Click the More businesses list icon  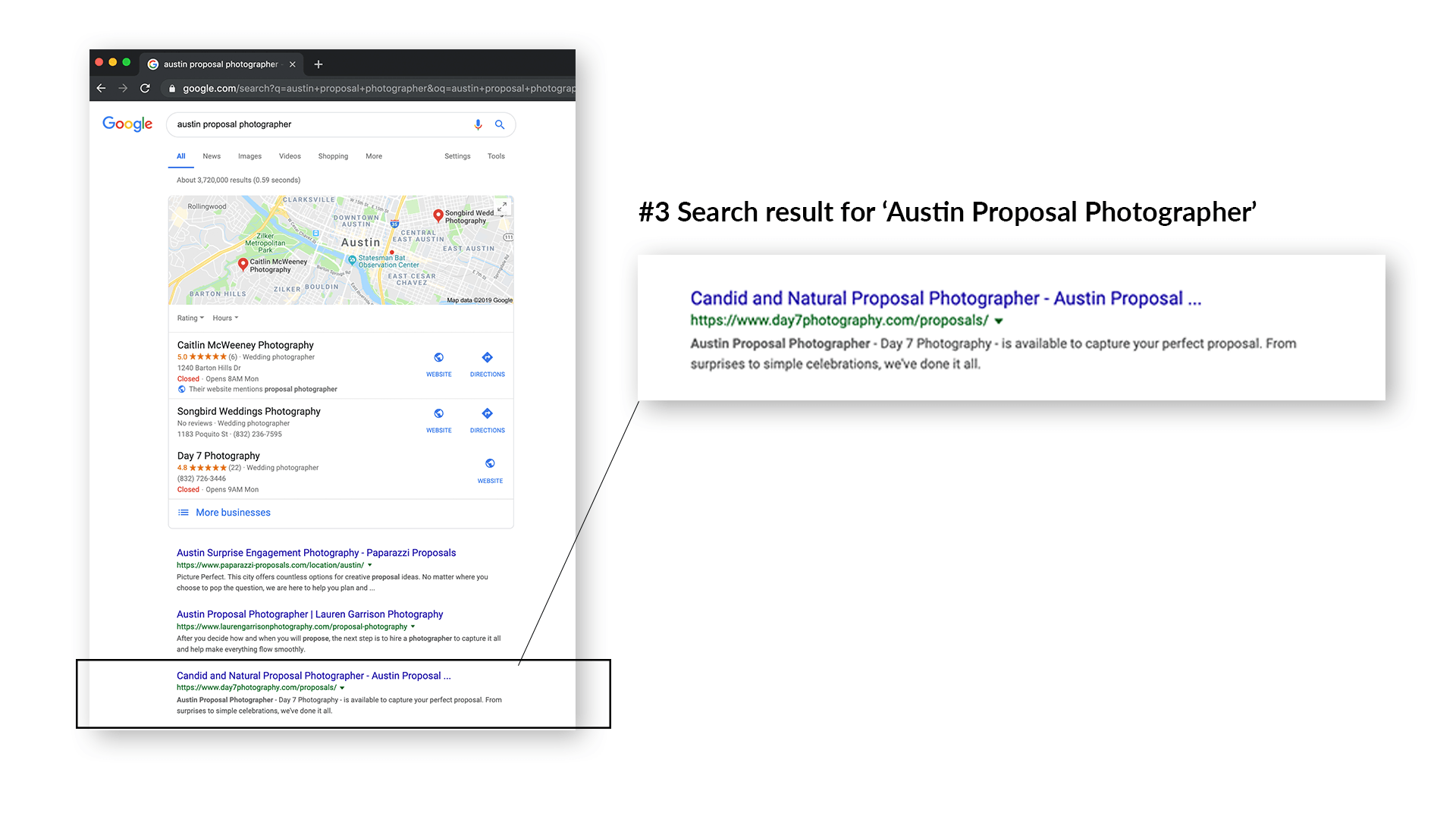point(184,513)
